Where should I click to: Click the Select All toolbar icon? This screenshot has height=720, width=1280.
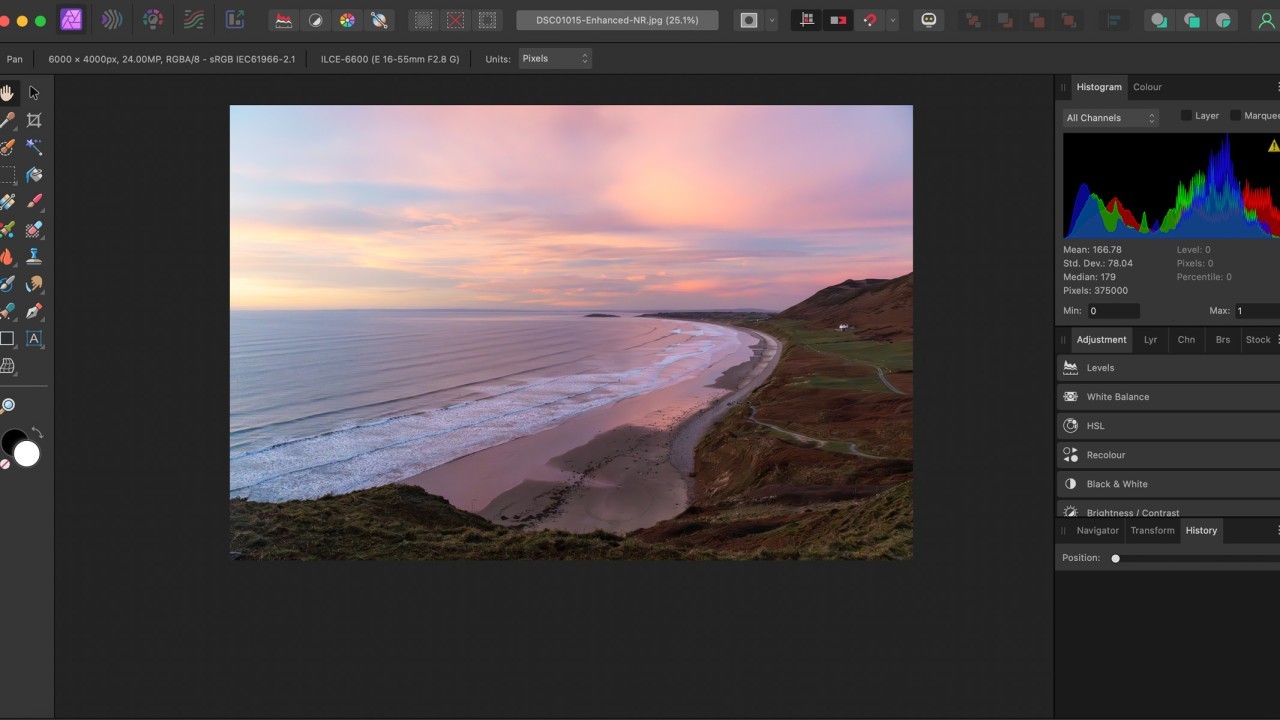[424, 20]
